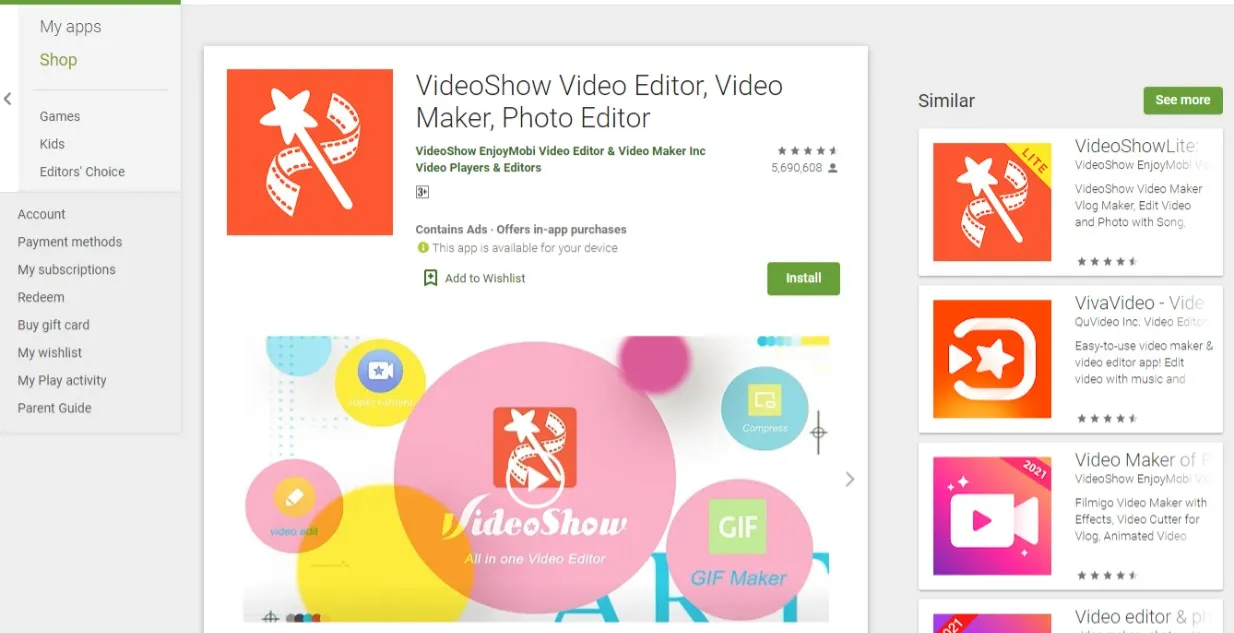This screenshot has height=633, width=1234.
Task: Collapse the left sidebar with arrow
Action: (8, 99)
